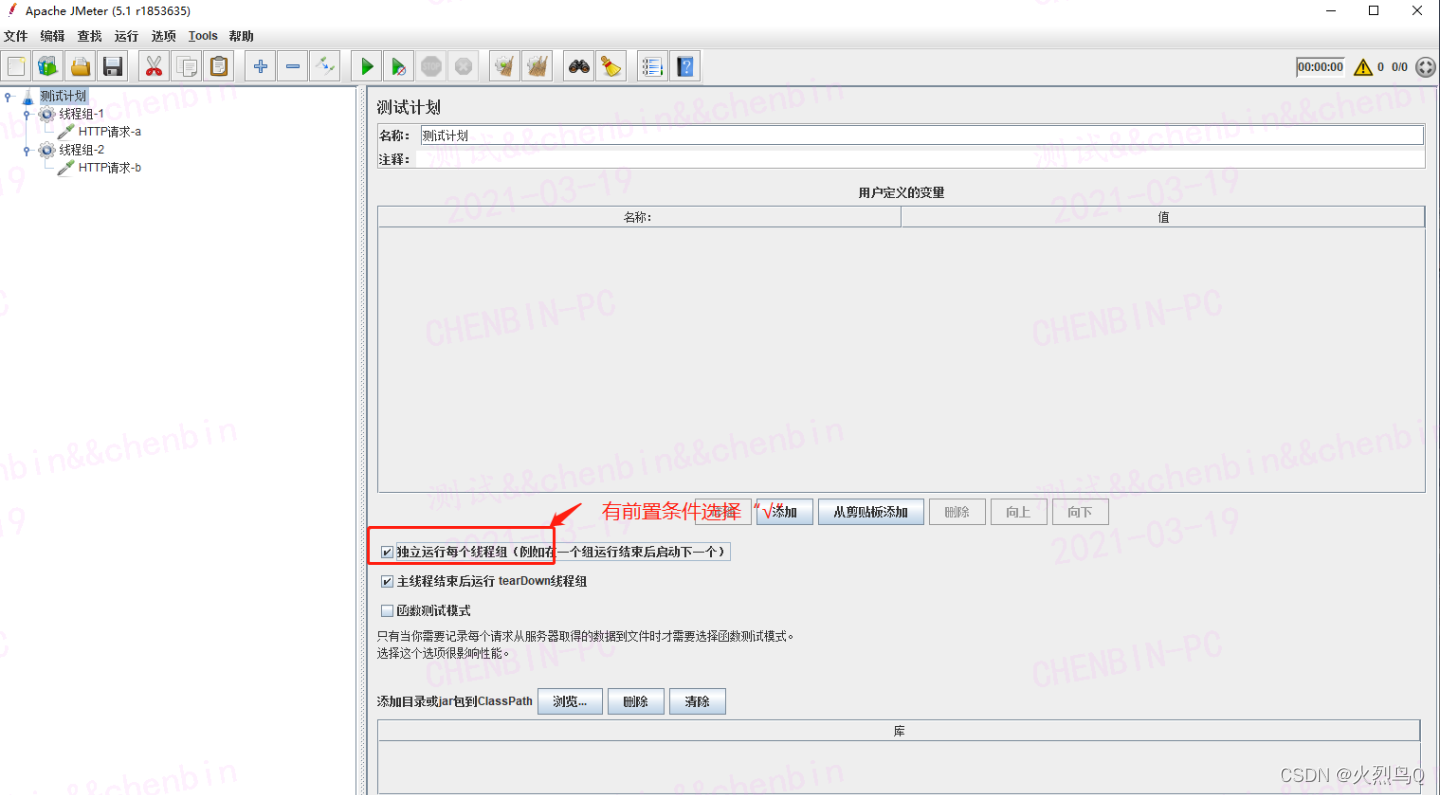
Task: Click the 添加 button under variables table
Action: pyautogui.click(x=785, y=512)
